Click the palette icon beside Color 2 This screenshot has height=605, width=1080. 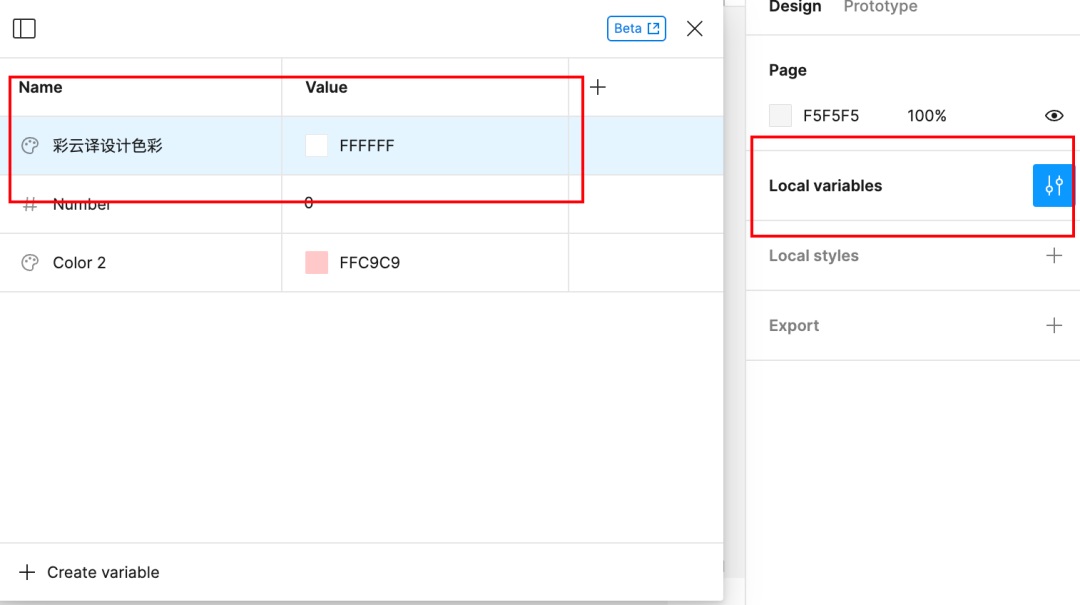click(30, 263)
